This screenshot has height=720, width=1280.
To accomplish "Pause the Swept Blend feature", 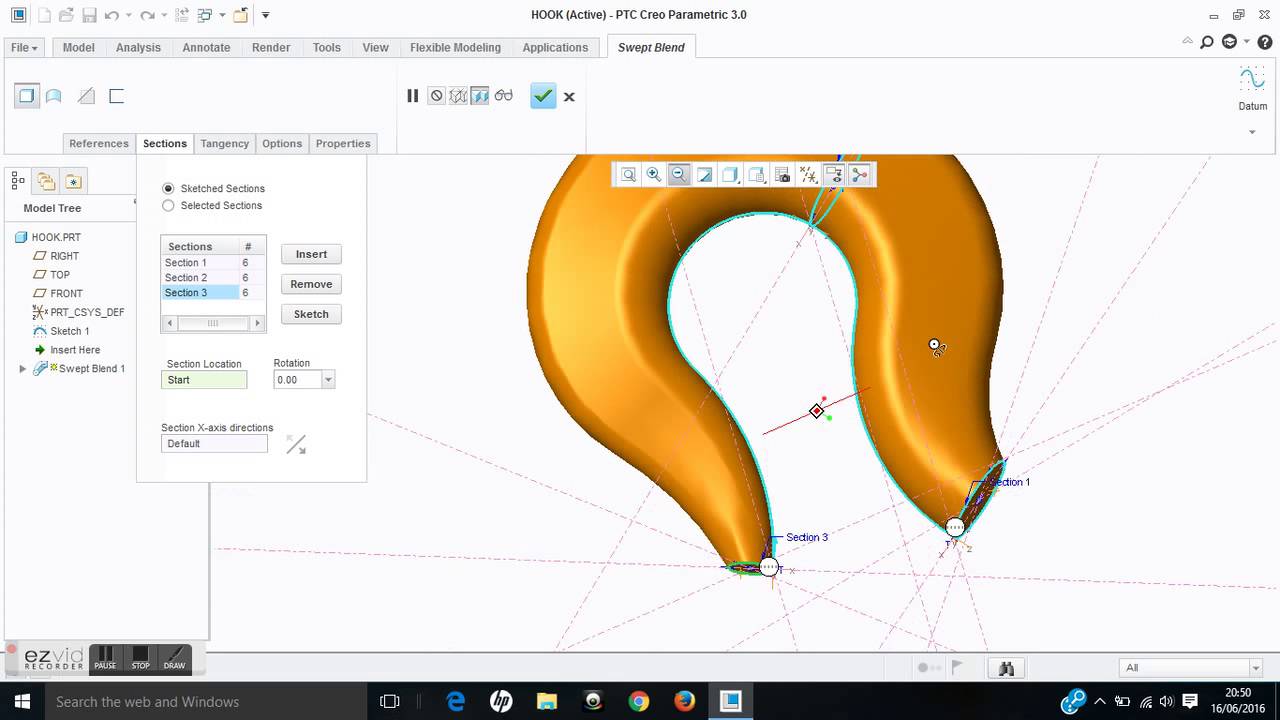I will click(x=412, y=96).
